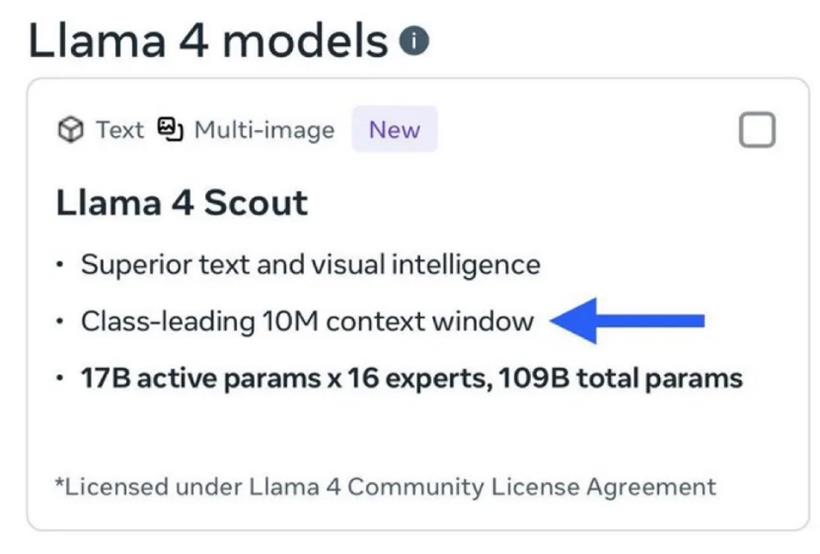Click the blue arrow pointing at context window
The height and width of the screenshot is (554, 820).
627,321
